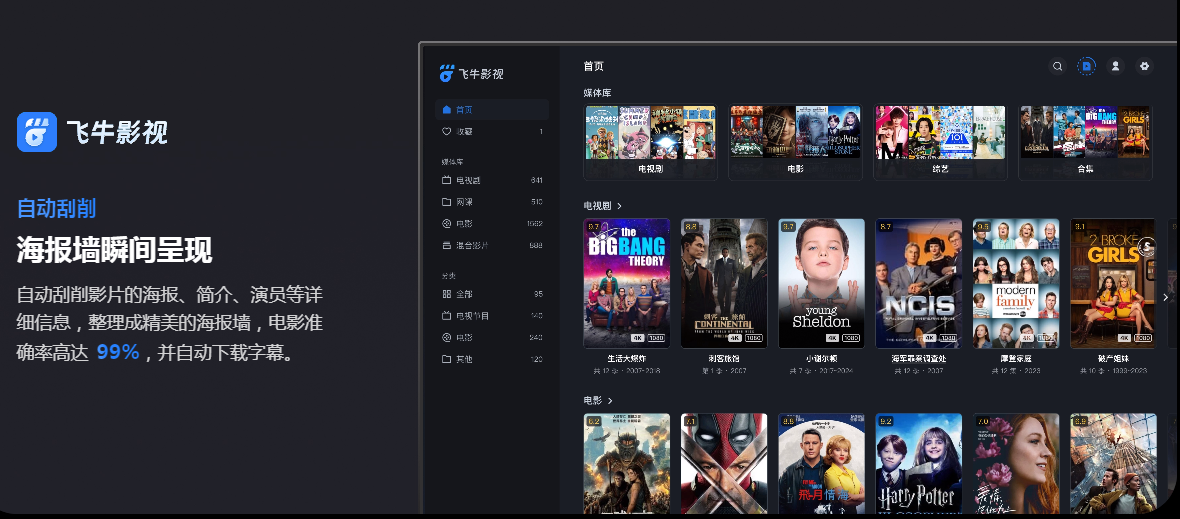Image resolution: width=1180 pixels, height=519 pixels.
Task: Open the 电影 media library card
Action: 795,142
